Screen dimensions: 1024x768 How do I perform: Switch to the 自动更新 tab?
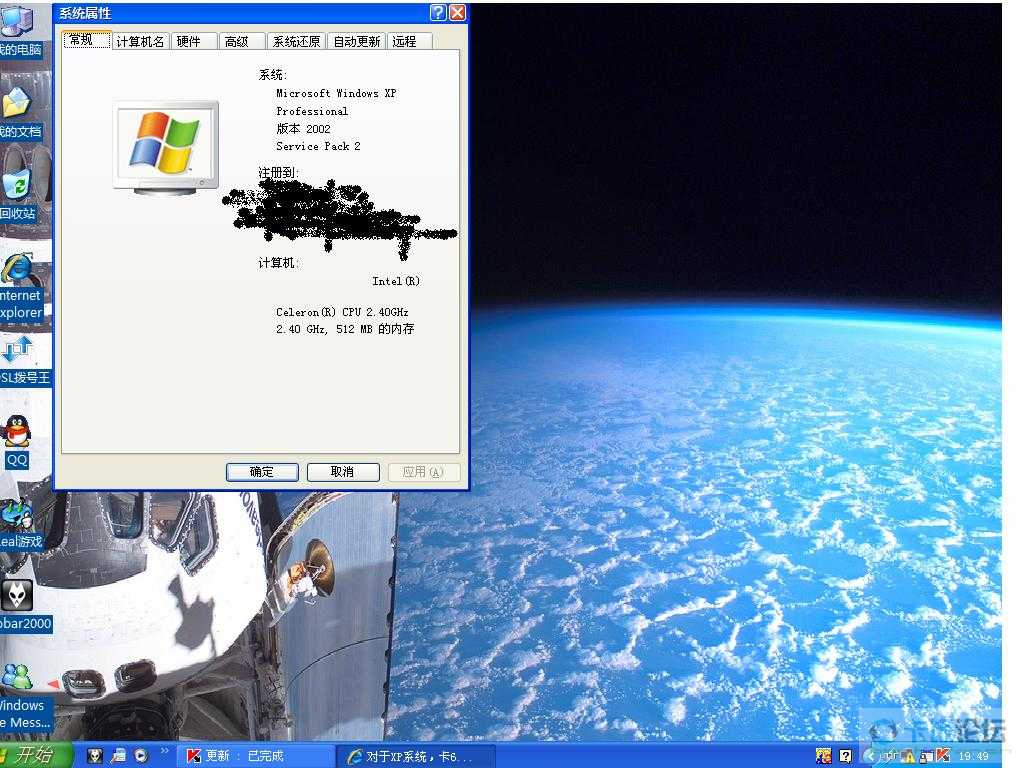pos(357,41)
